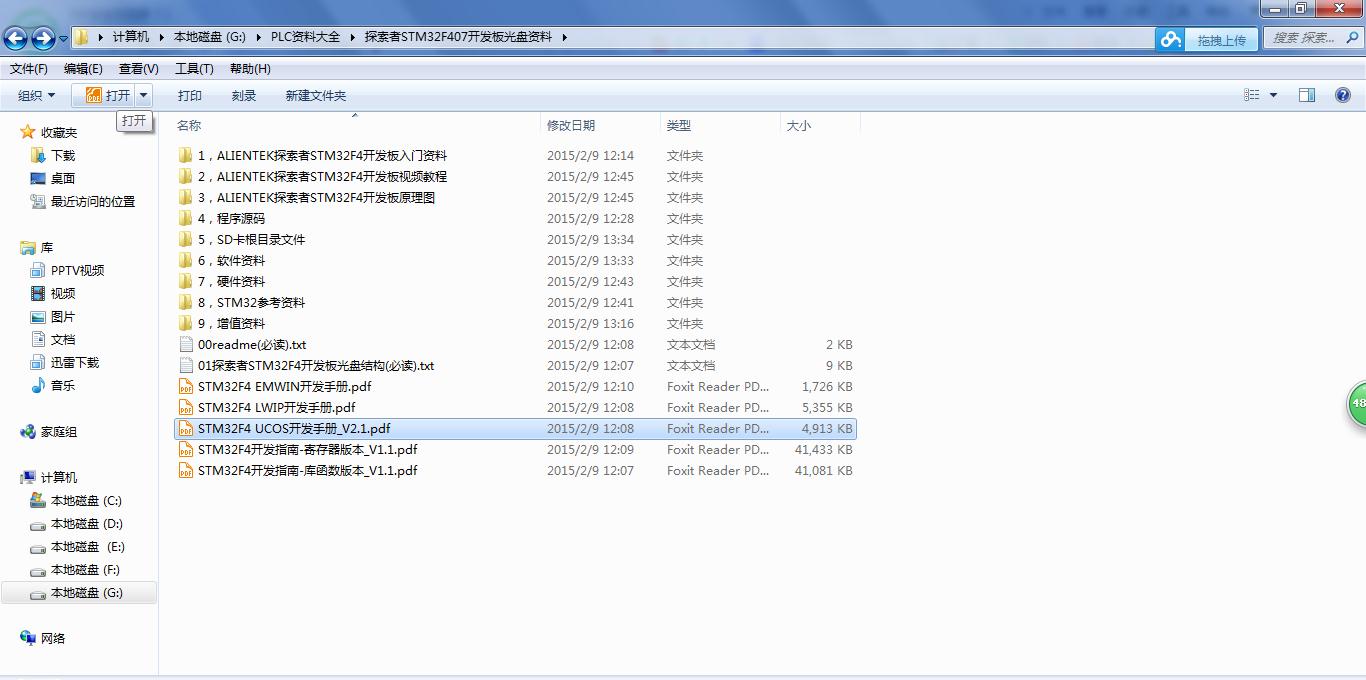Select STM32F4开发指南-库函数版本_V1.1.pdf

(x=307, y=471)
